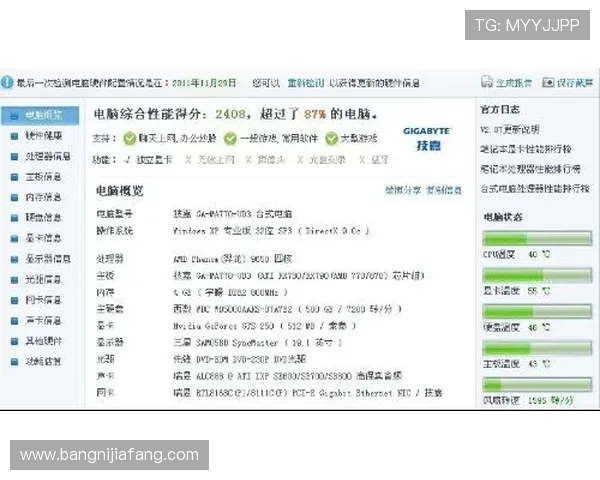Click the green check beside 大型游戏

pyautogui.click(x=331, y=139)
